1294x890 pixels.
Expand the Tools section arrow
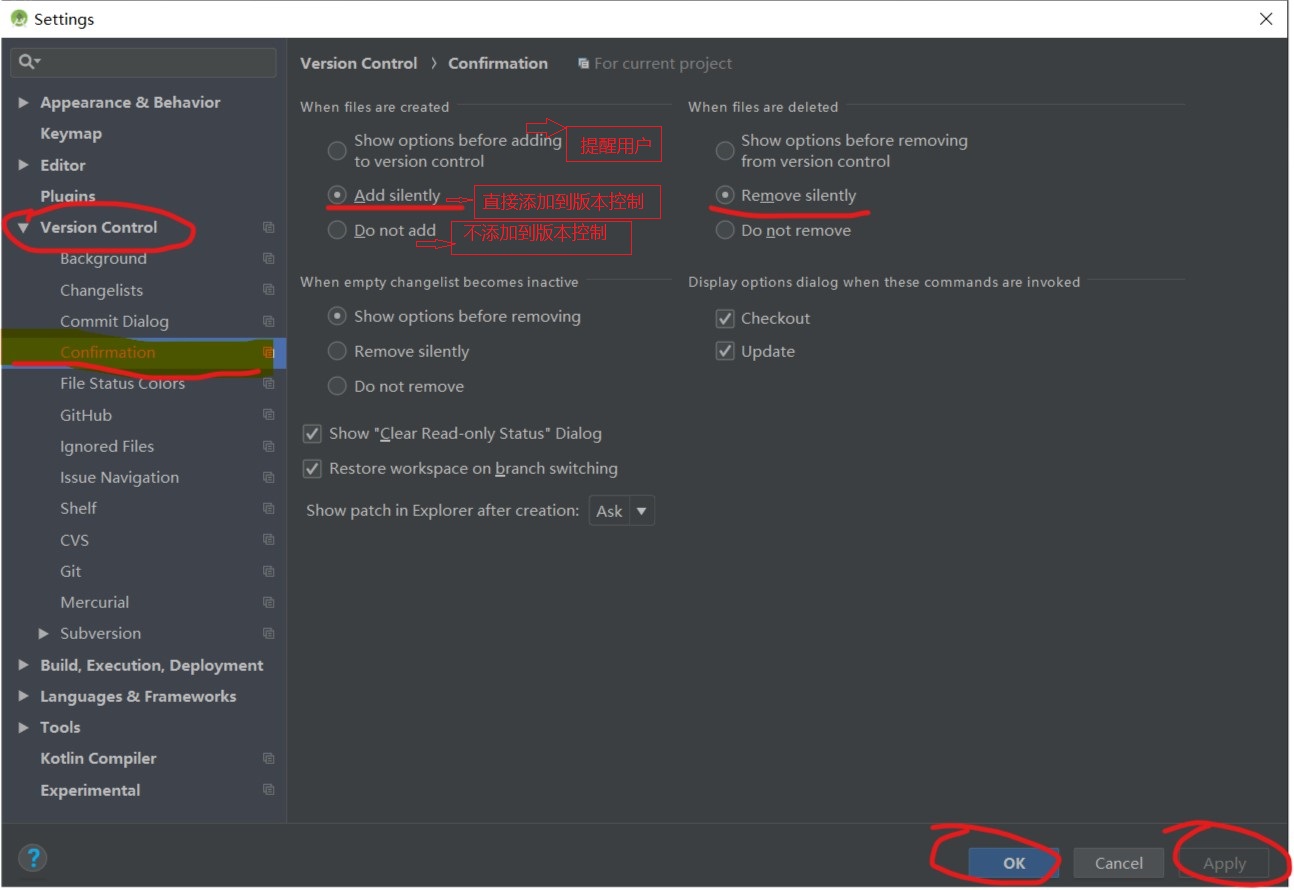click(23, 727)
